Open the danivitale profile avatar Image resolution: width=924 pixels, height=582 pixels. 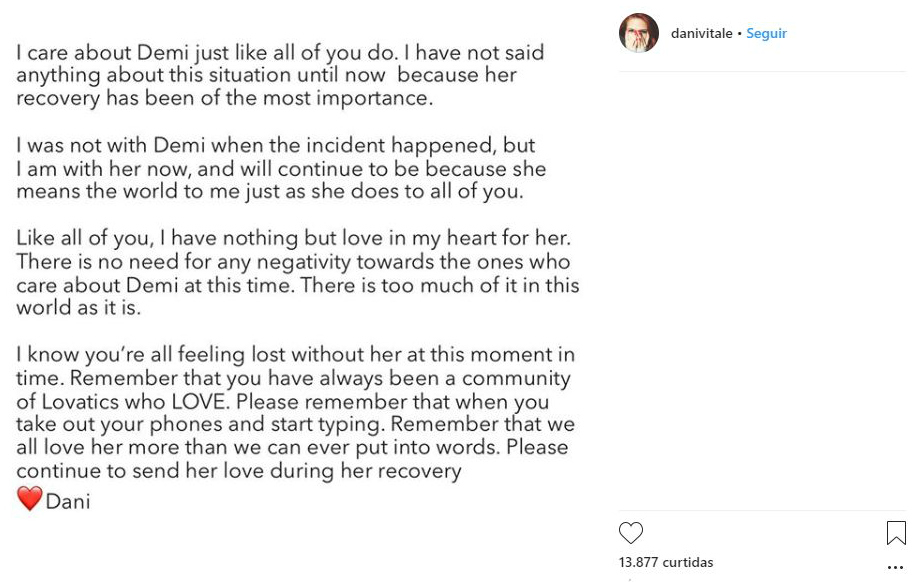click(639, 33)
